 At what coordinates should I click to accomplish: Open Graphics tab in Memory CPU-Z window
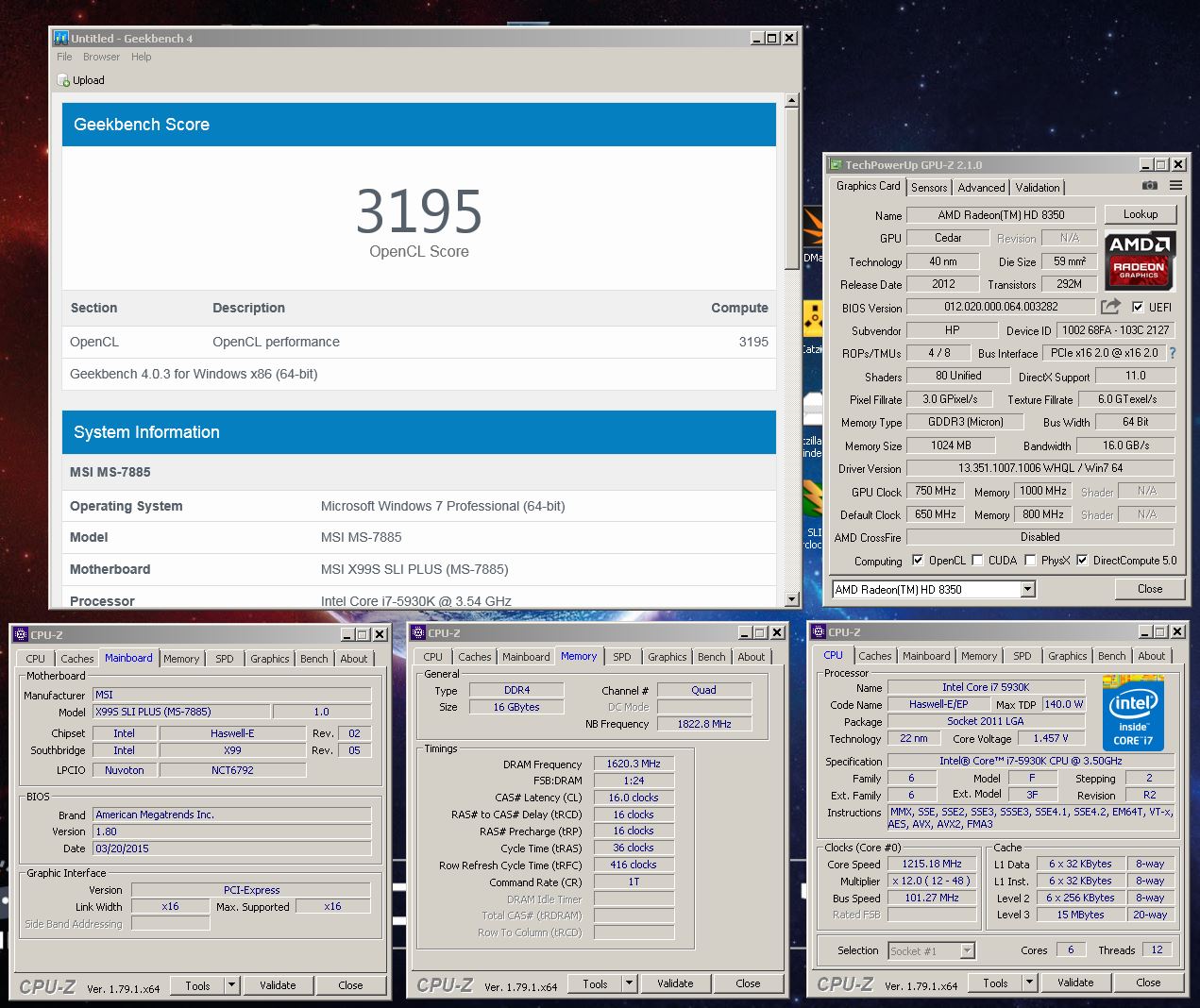[667, 657]
